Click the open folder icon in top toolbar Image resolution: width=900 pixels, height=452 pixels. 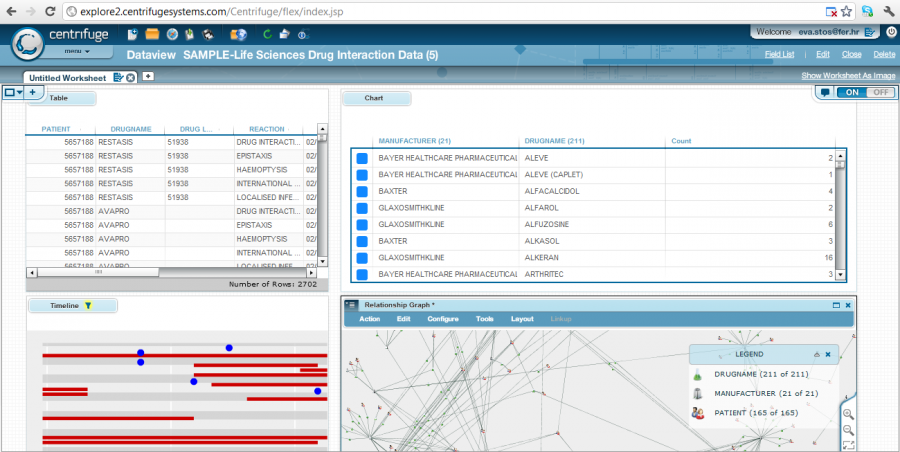pos(151,35)
